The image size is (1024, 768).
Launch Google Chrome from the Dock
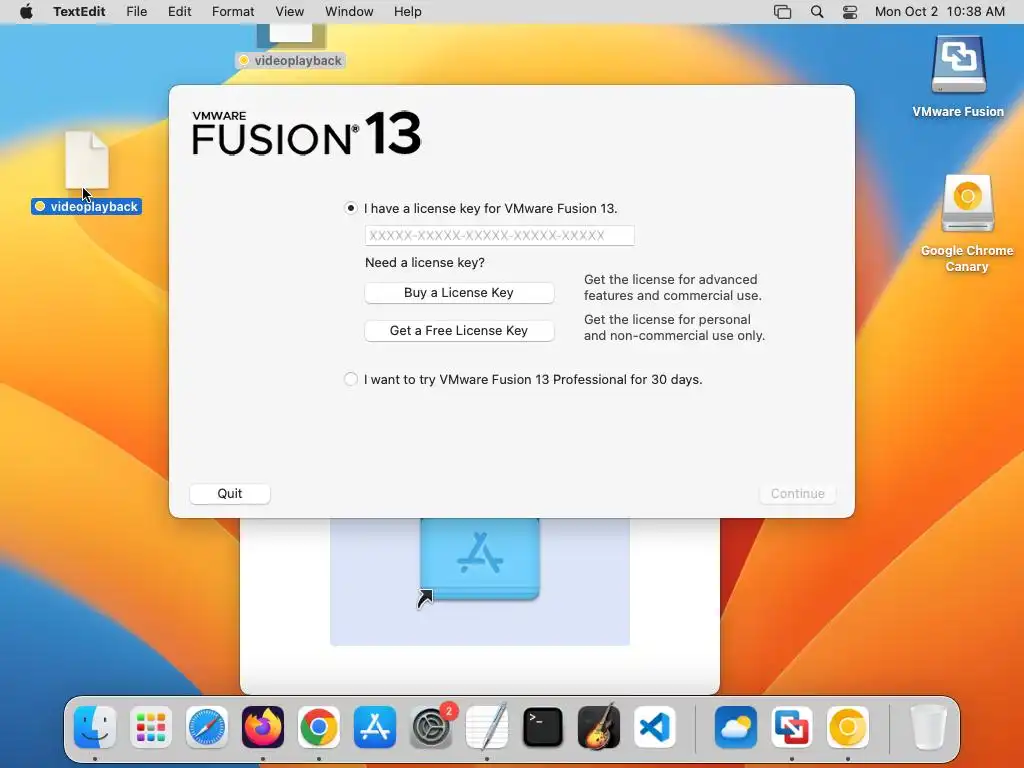point(319,726)
